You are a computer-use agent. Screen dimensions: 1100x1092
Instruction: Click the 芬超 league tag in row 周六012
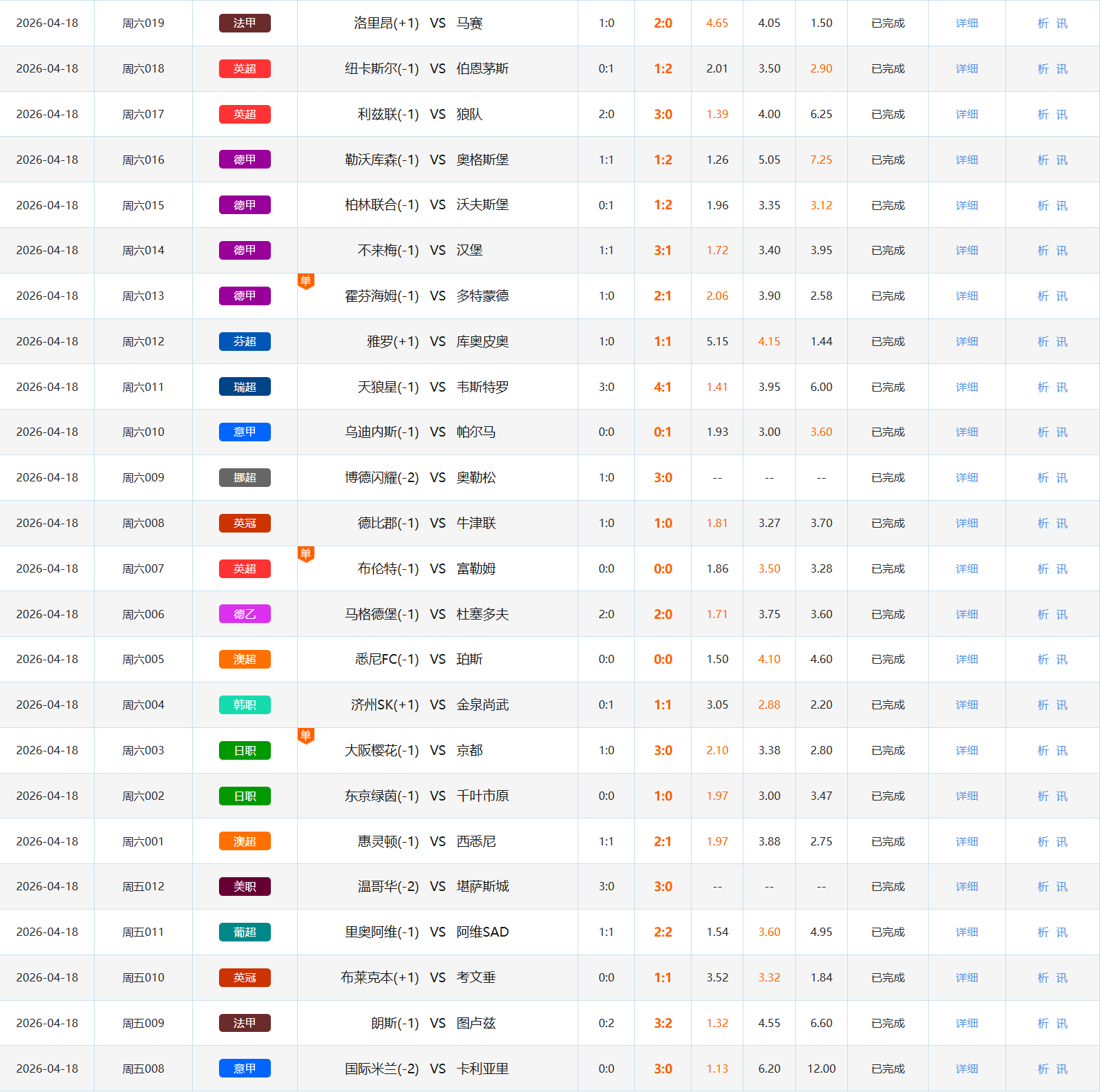[245, 341]
